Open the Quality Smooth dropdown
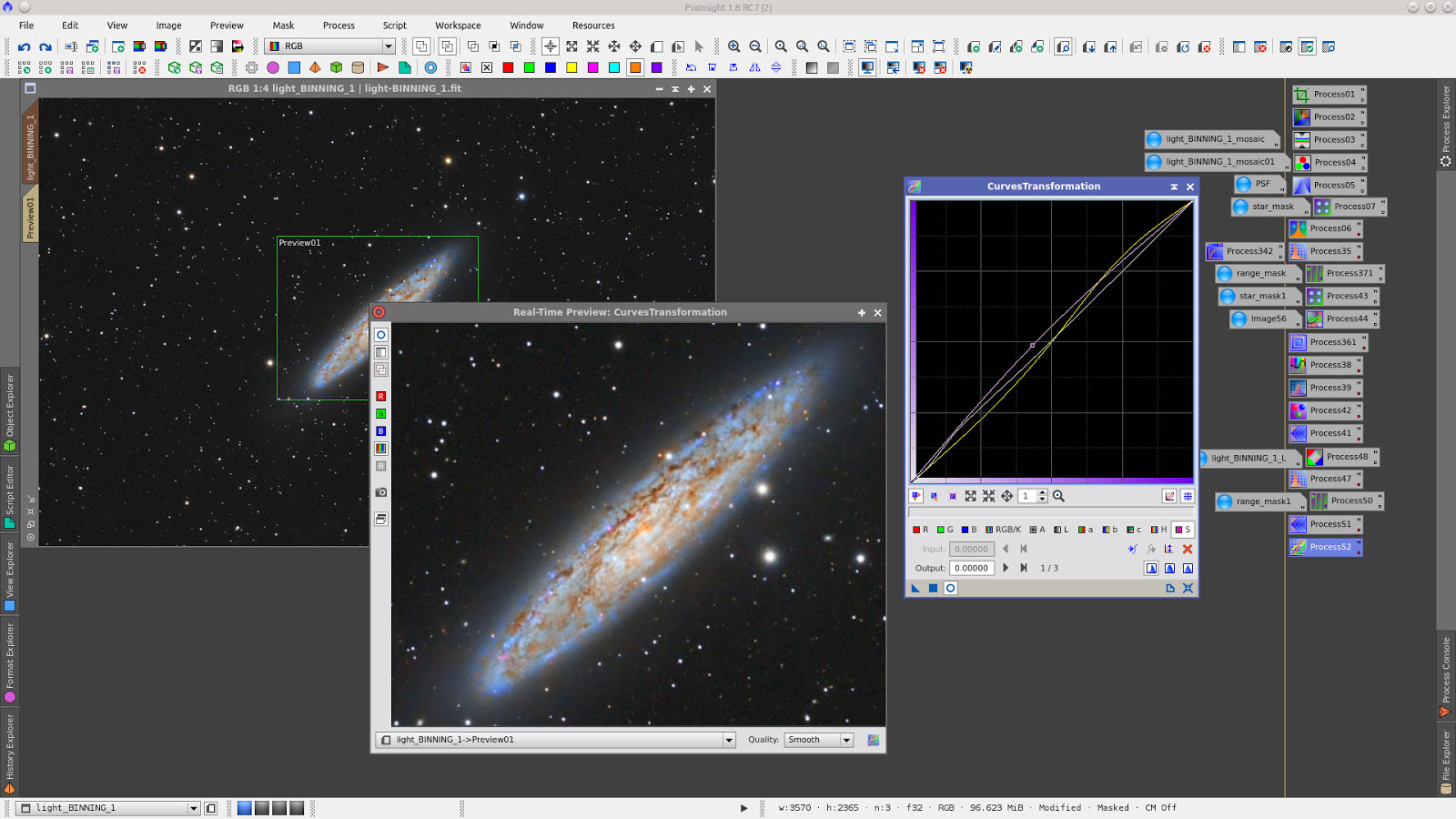1456x819 pixels. (818, 740)
